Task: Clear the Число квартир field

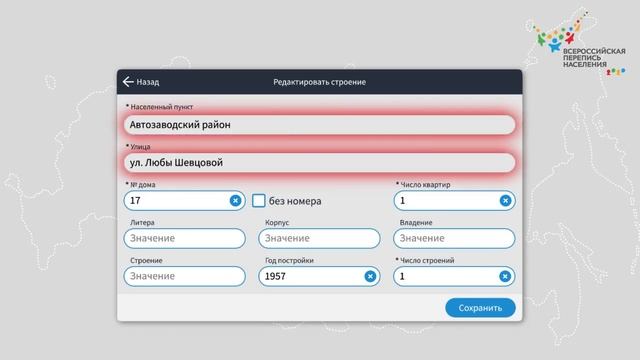Action: click(505, 200)
